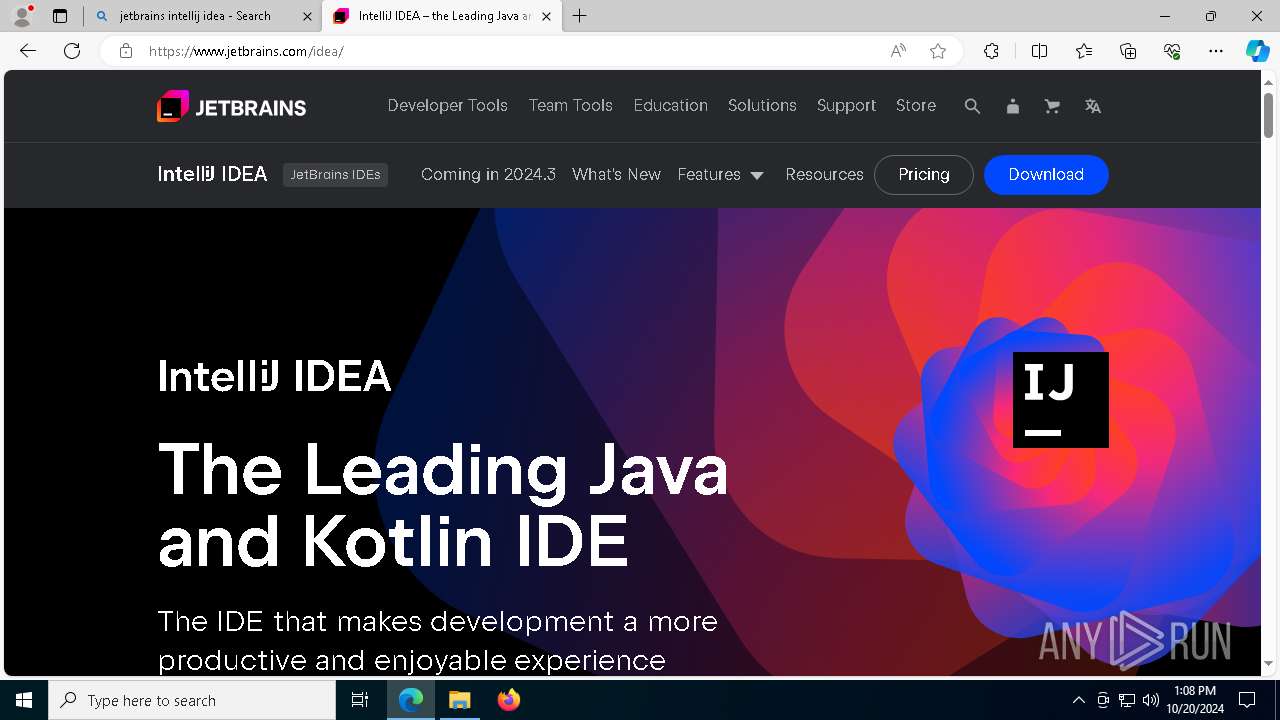Open the network tray icon

(1127, 700)
